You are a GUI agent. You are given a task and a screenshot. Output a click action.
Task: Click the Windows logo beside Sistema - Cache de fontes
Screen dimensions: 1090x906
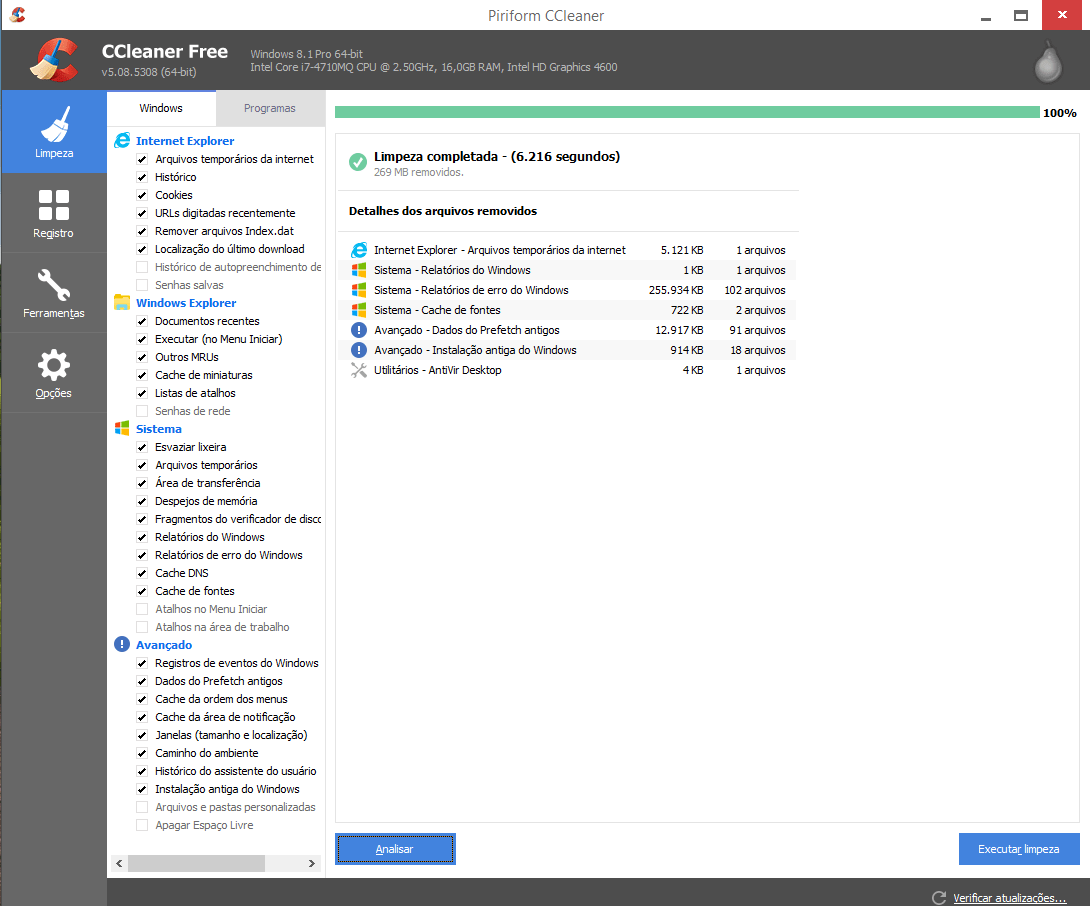coord(358,310)
